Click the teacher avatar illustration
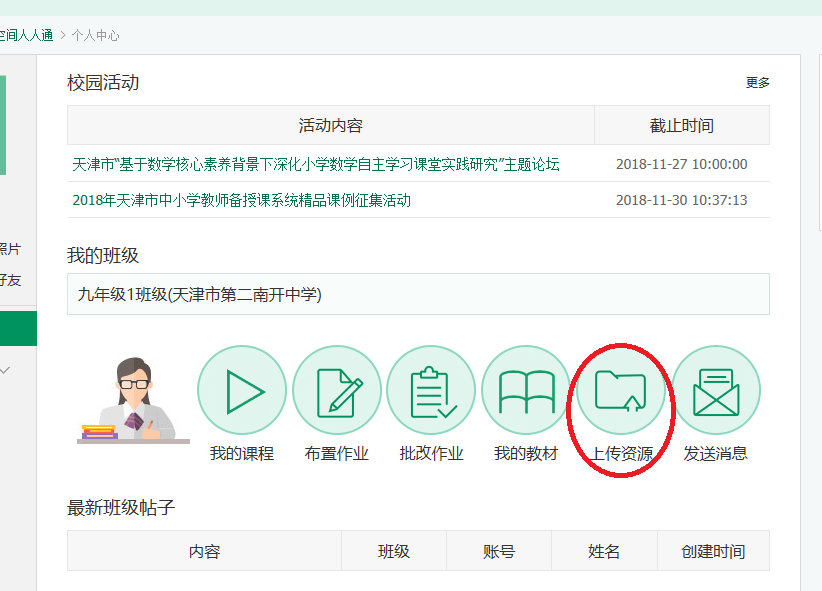The image size is (822, 591). [x=133, y=401]
